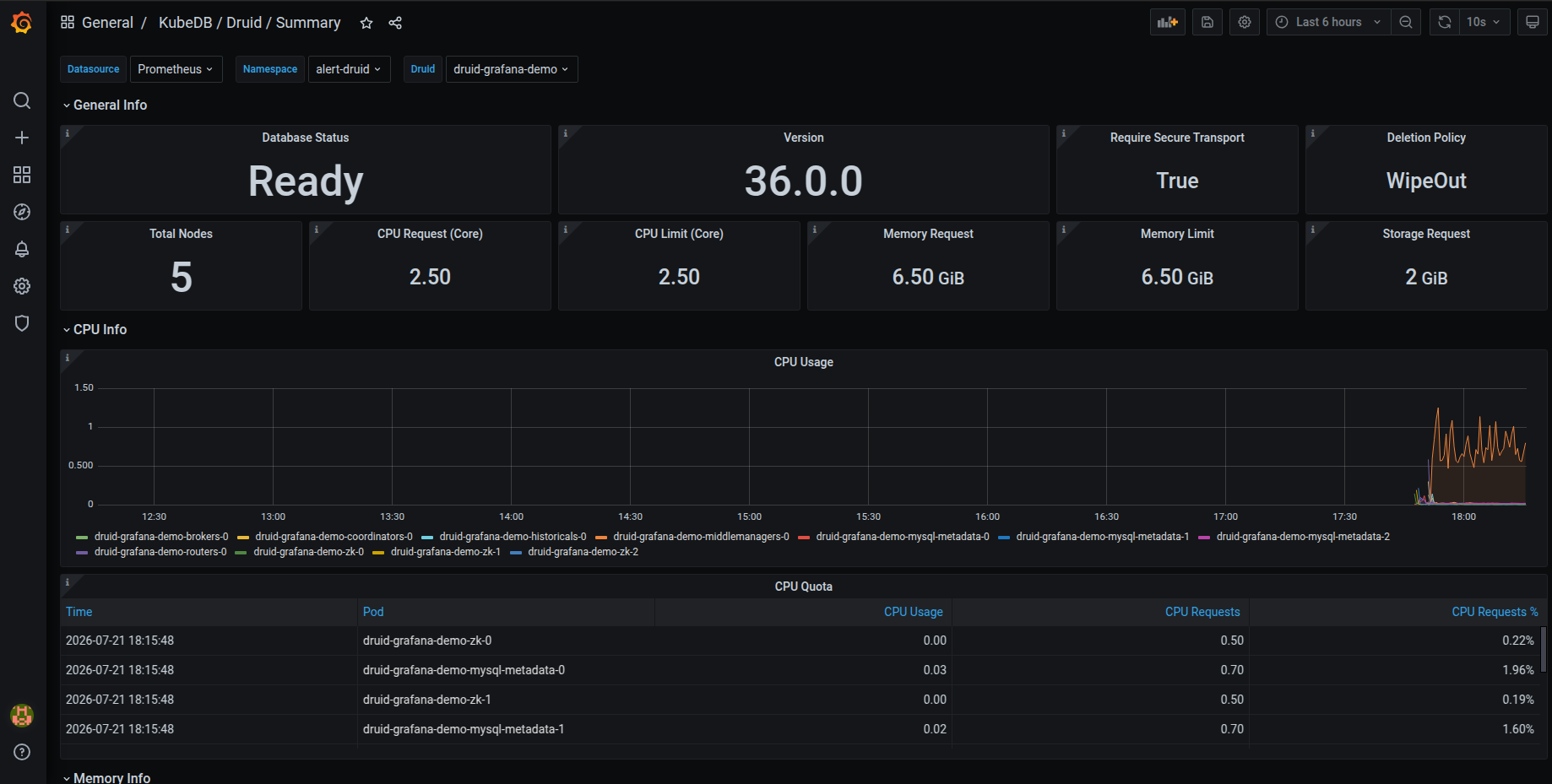1552x784 pixels.
Task: Collapse the CPU Info row
Action: [x=95, y=329]
